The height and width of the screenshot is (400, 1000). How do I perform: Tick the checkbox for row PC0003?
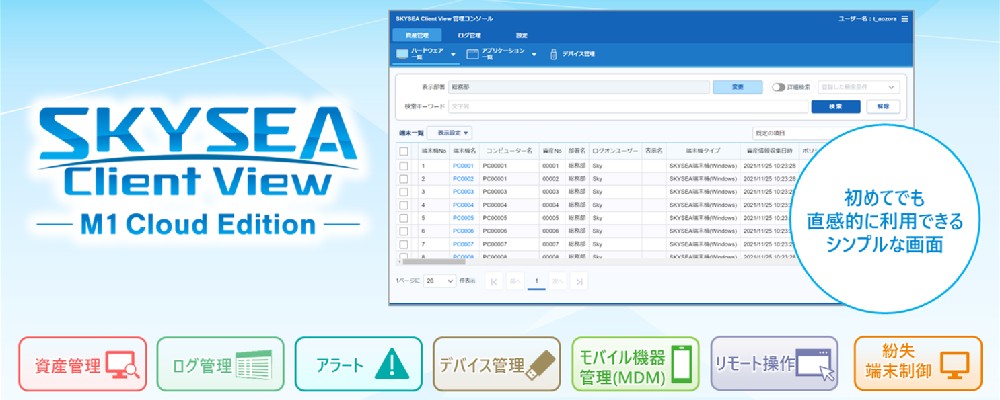click(x=404, y=191)
